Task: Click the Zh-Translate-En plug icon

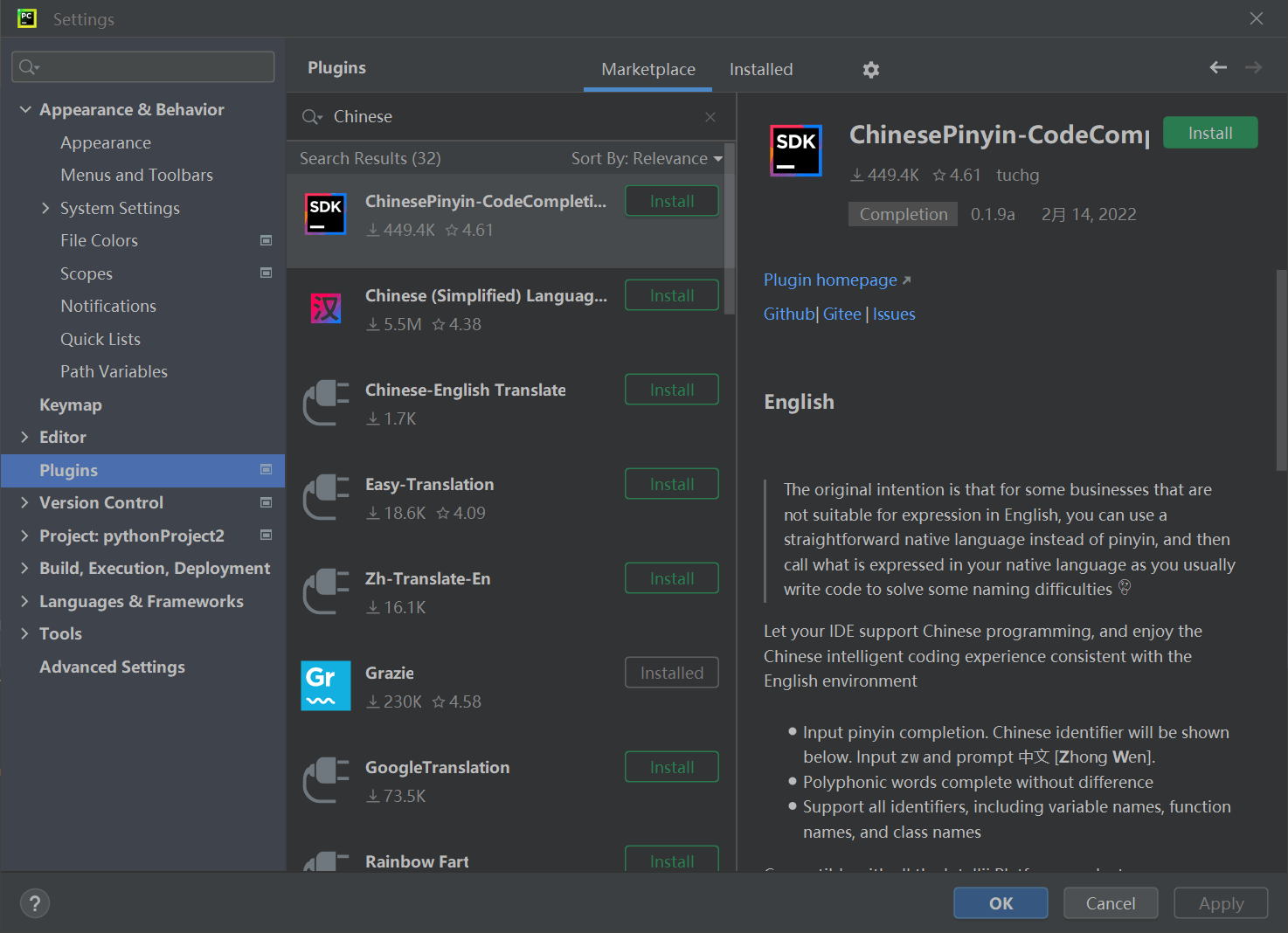Action: tap(326, 591)
